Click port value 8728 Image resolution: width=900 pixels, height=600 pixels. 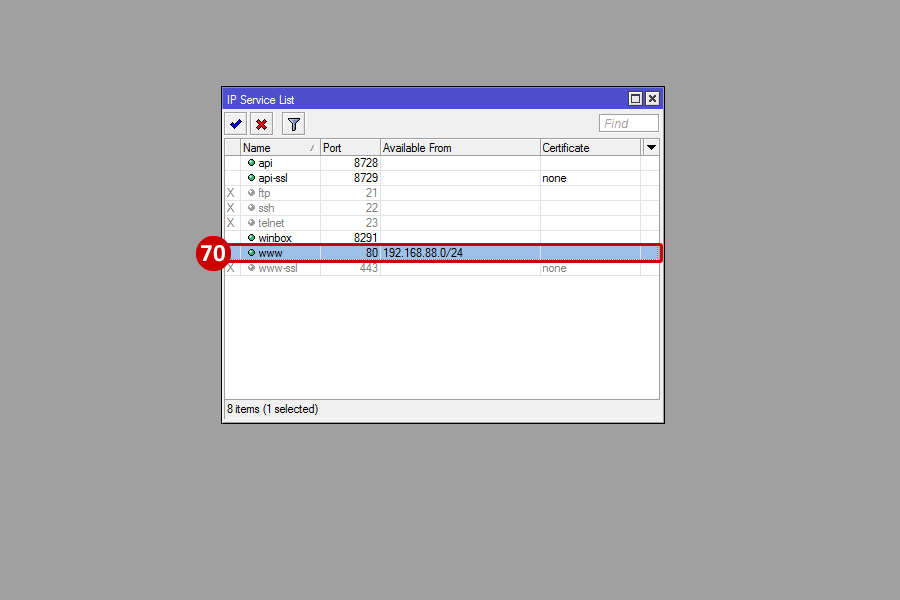click(x=366, y=163)
